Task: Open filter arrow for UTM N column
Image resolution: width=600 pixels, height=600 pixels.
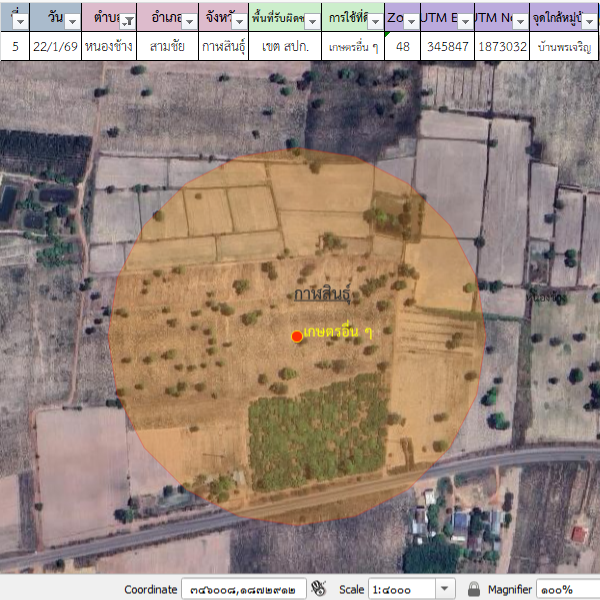Action: [520, 21]
